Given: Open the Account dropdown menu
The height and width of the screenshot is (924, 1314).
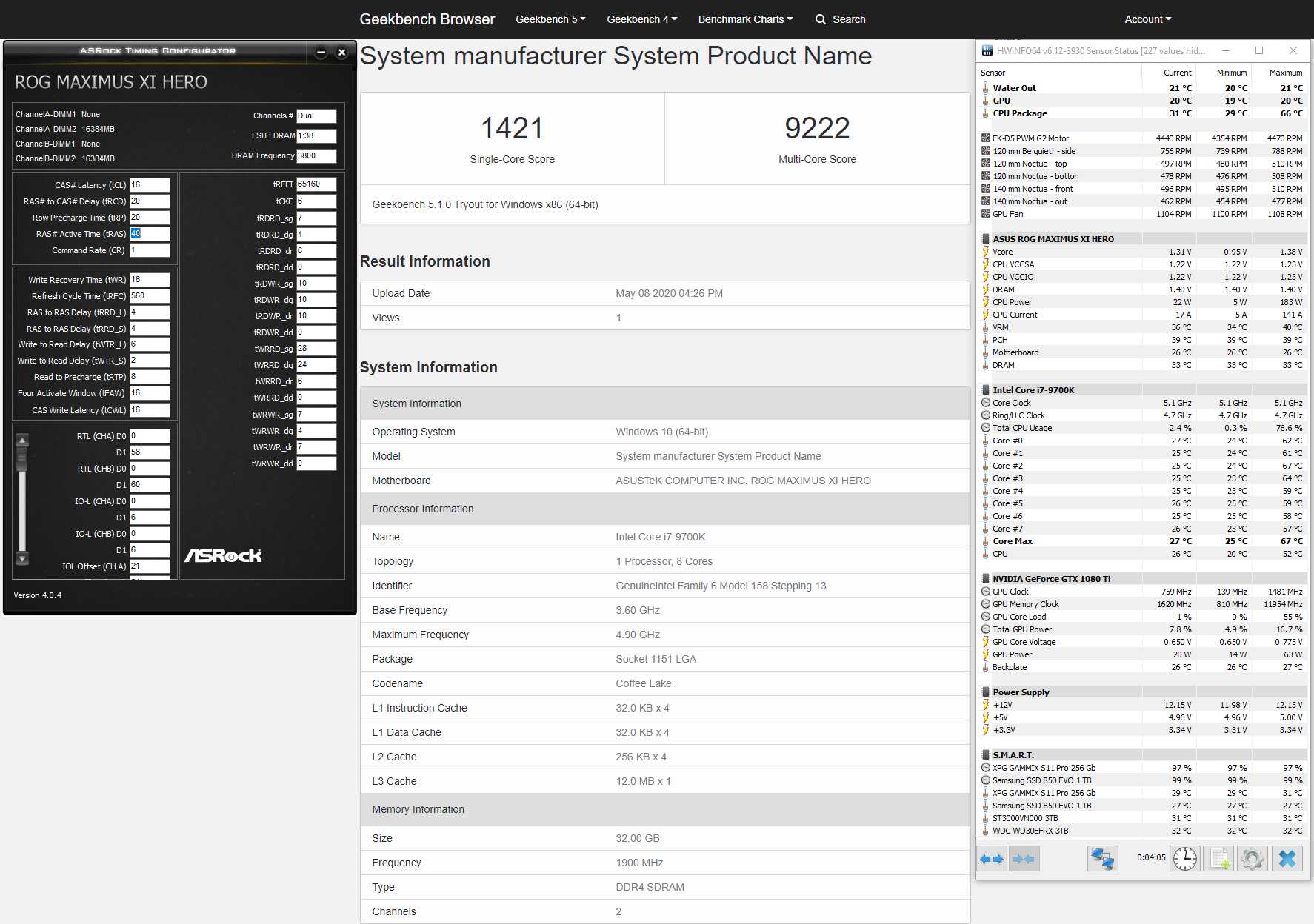Looking at the screenshot, I should point(1148,19).
